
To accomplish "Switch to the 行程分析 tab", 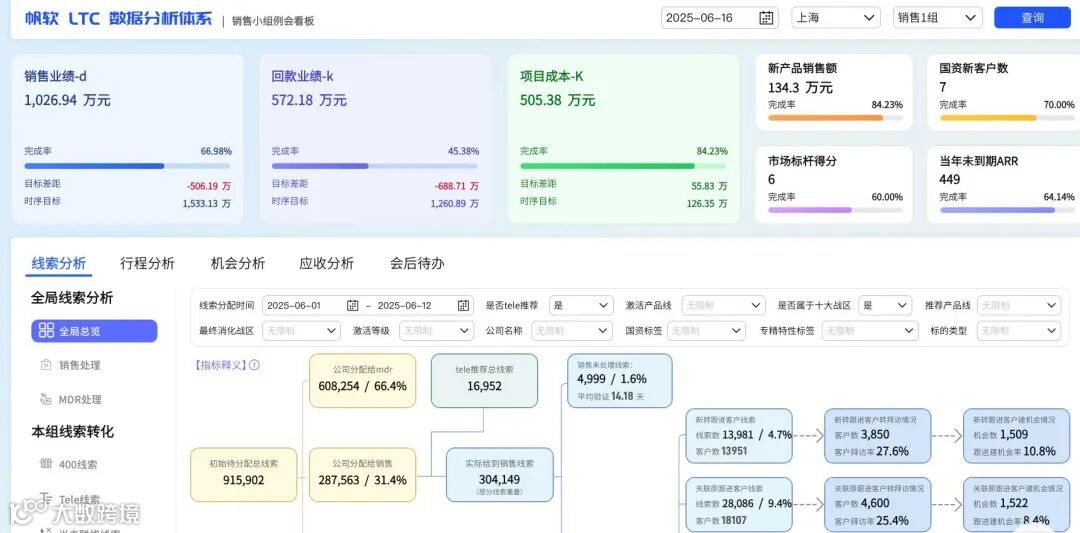I will coord(147,263).
